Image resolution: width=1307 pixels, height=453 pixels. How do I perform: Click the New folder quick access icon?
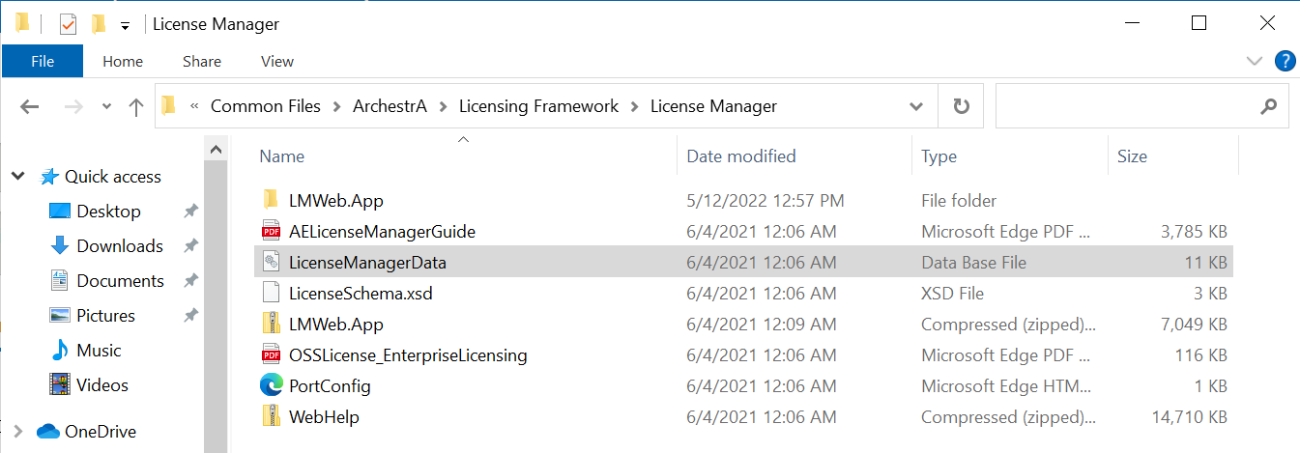tap(98, 23)
